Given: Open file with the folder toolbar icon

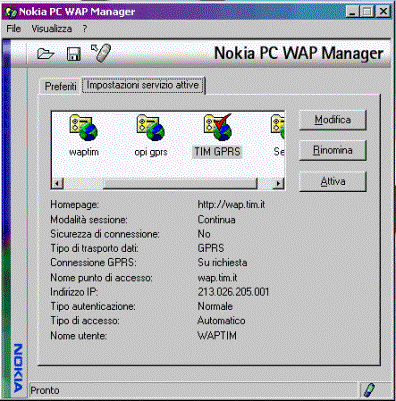Looking at the screenshot, I should pyautogui.click(x=46, y=53).
